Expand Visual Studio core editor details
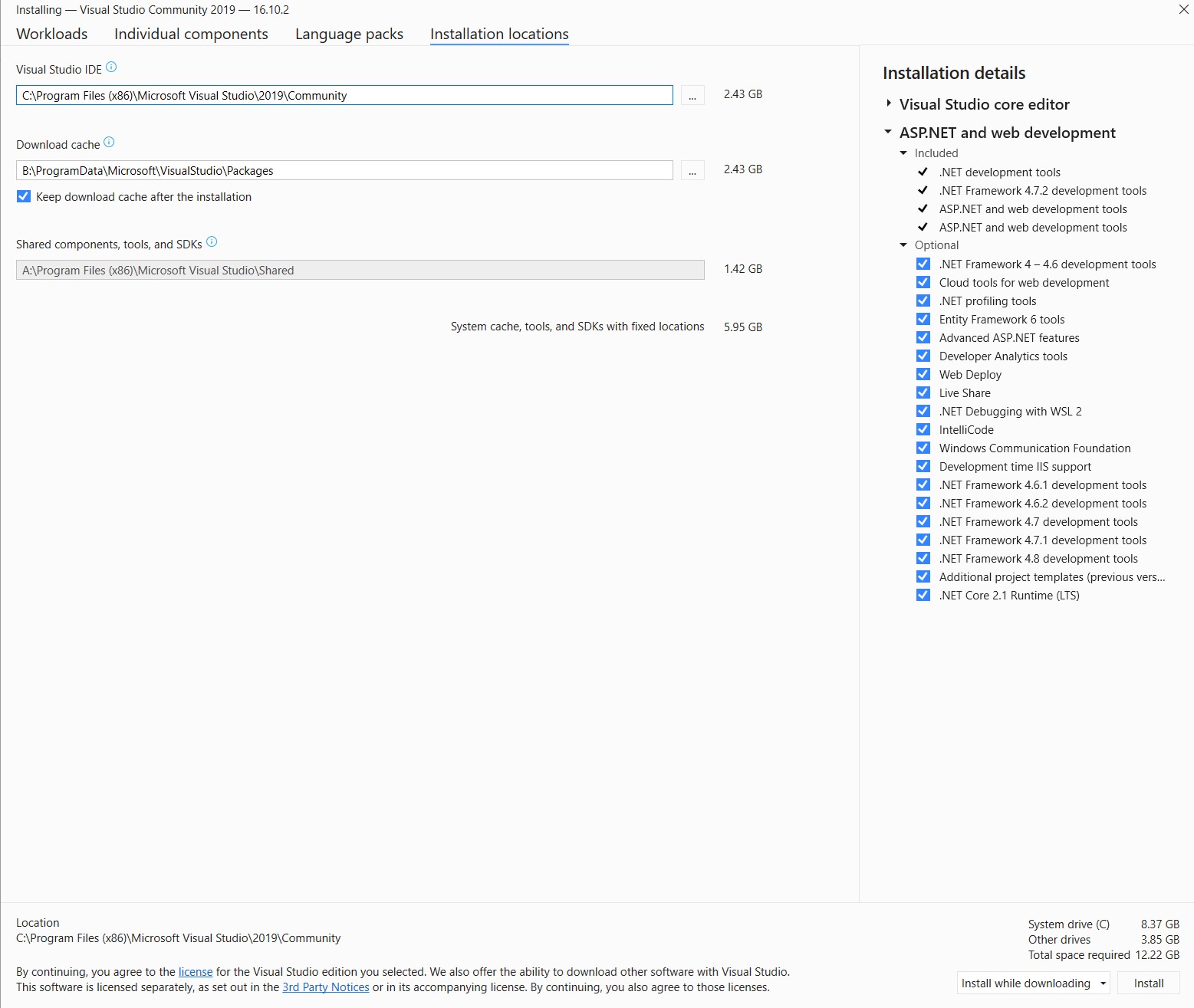This screenshot has width=1194, height=1008. (x=889, y=103)
